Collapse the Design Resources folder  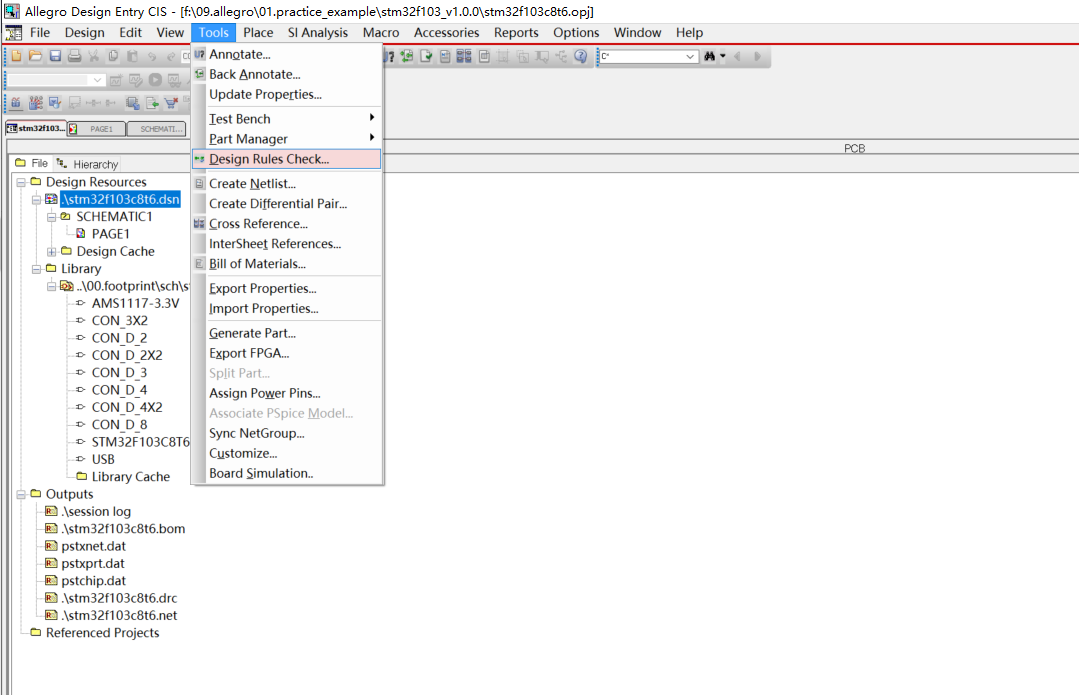21,182
